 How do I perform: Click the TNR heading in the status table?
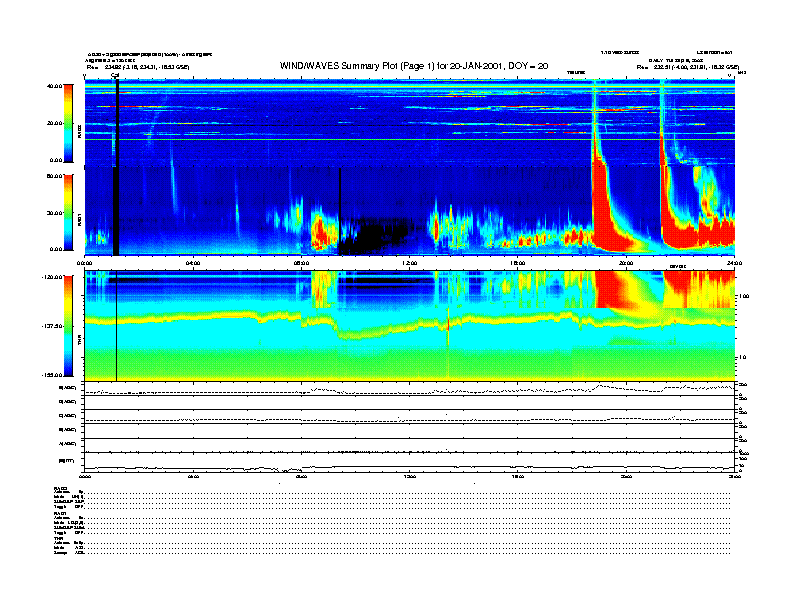coord(58,539)
